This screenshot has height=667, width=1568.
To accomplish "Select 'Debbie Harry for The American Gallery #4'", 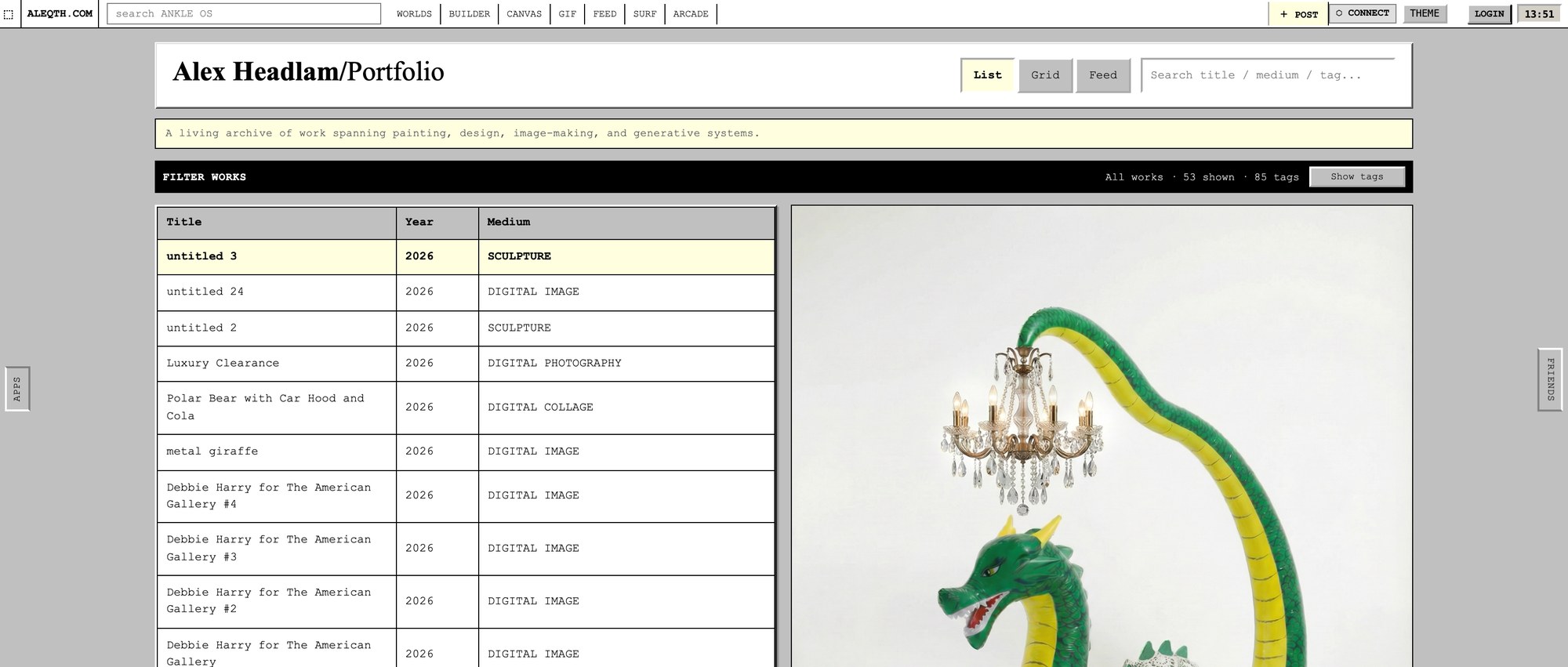I will (x=466, y=496).
